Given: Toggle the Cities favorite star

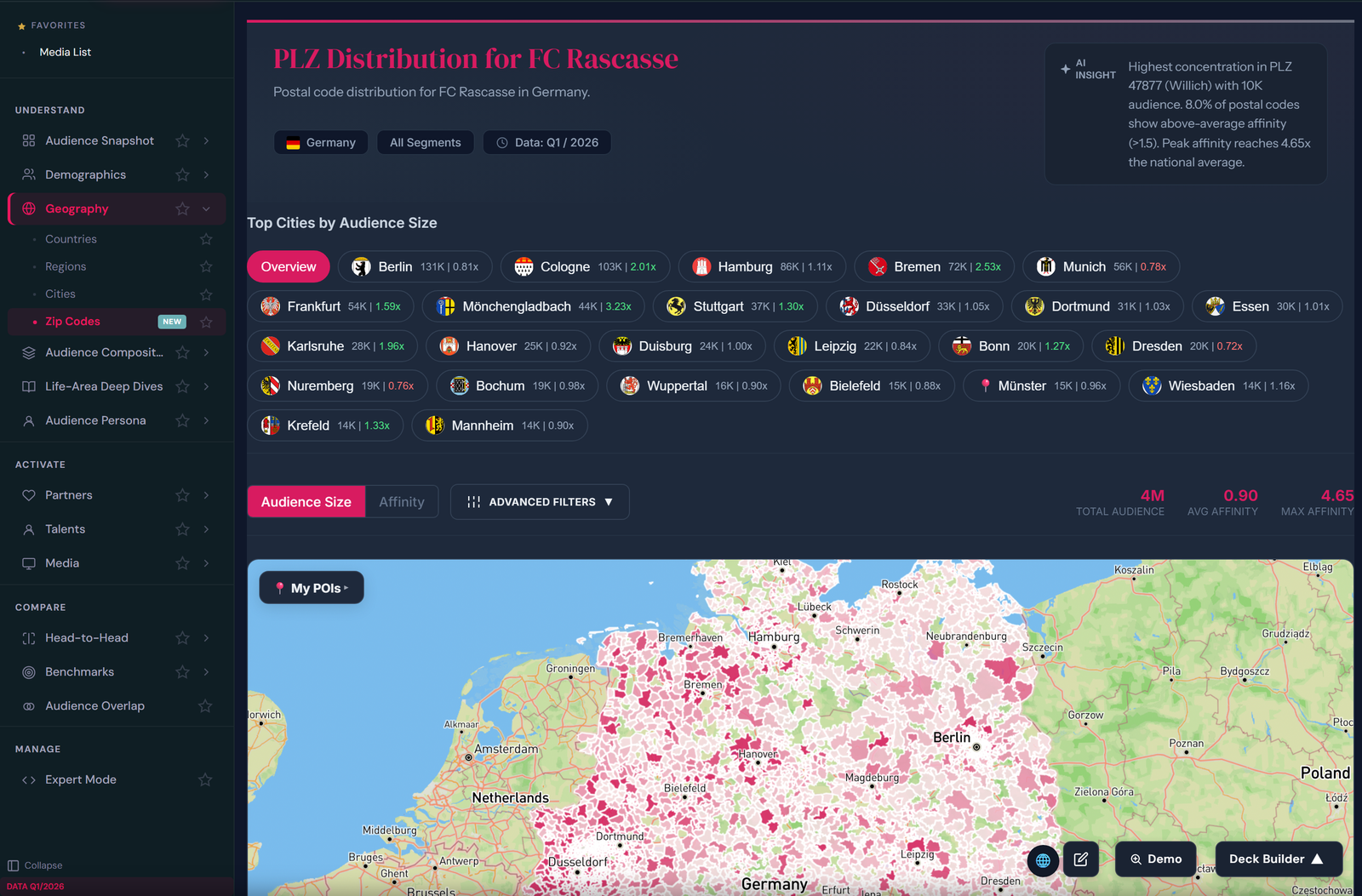Looking at the screenshot, I should (x=206, y=294).
